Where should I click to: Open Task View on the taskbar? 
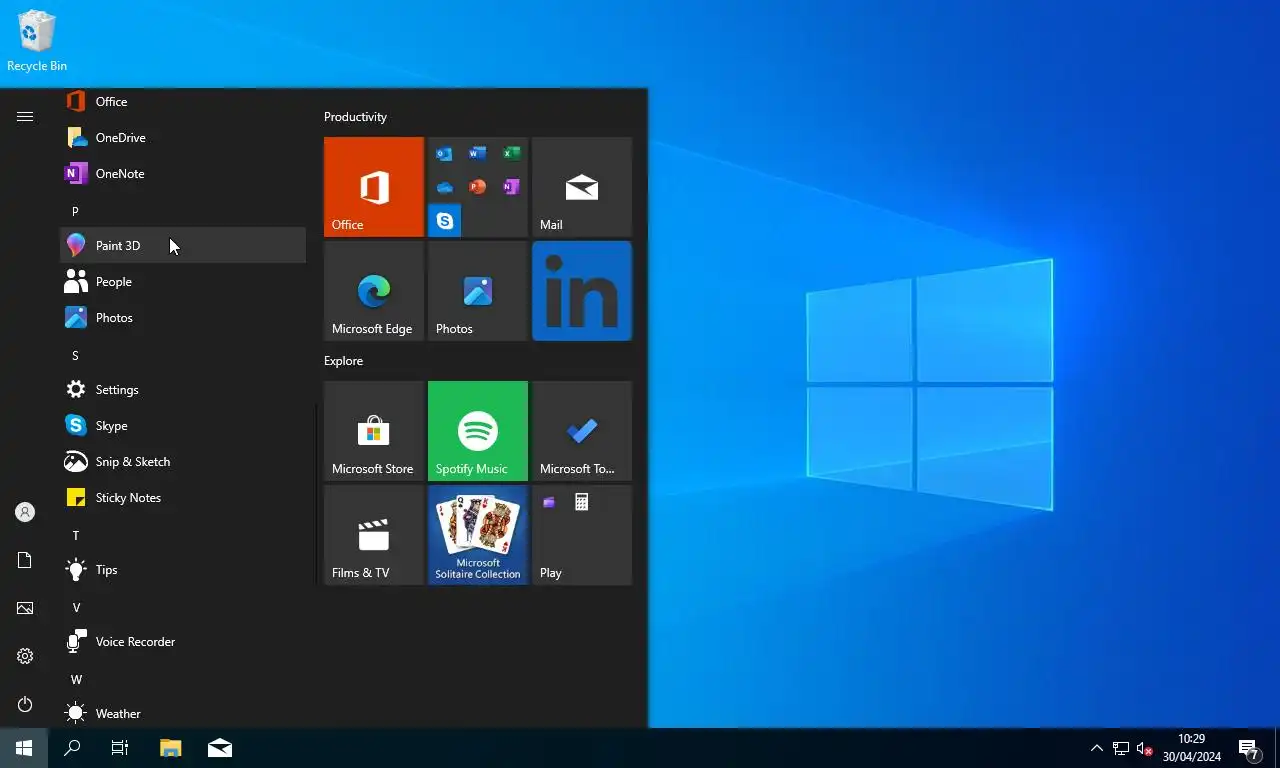point(120,748)
